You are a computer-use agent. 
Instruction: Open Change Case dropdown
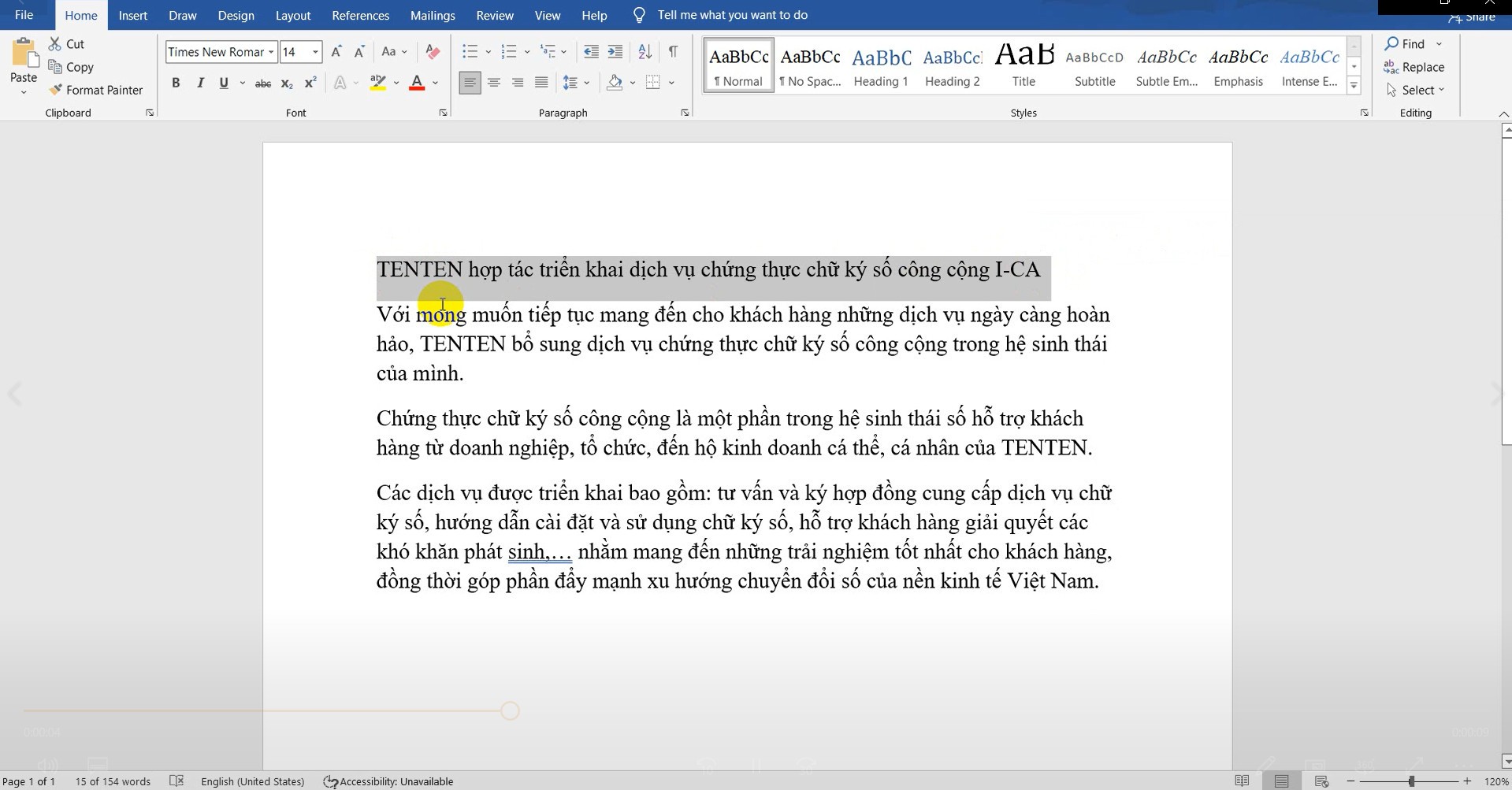[394, 52]
